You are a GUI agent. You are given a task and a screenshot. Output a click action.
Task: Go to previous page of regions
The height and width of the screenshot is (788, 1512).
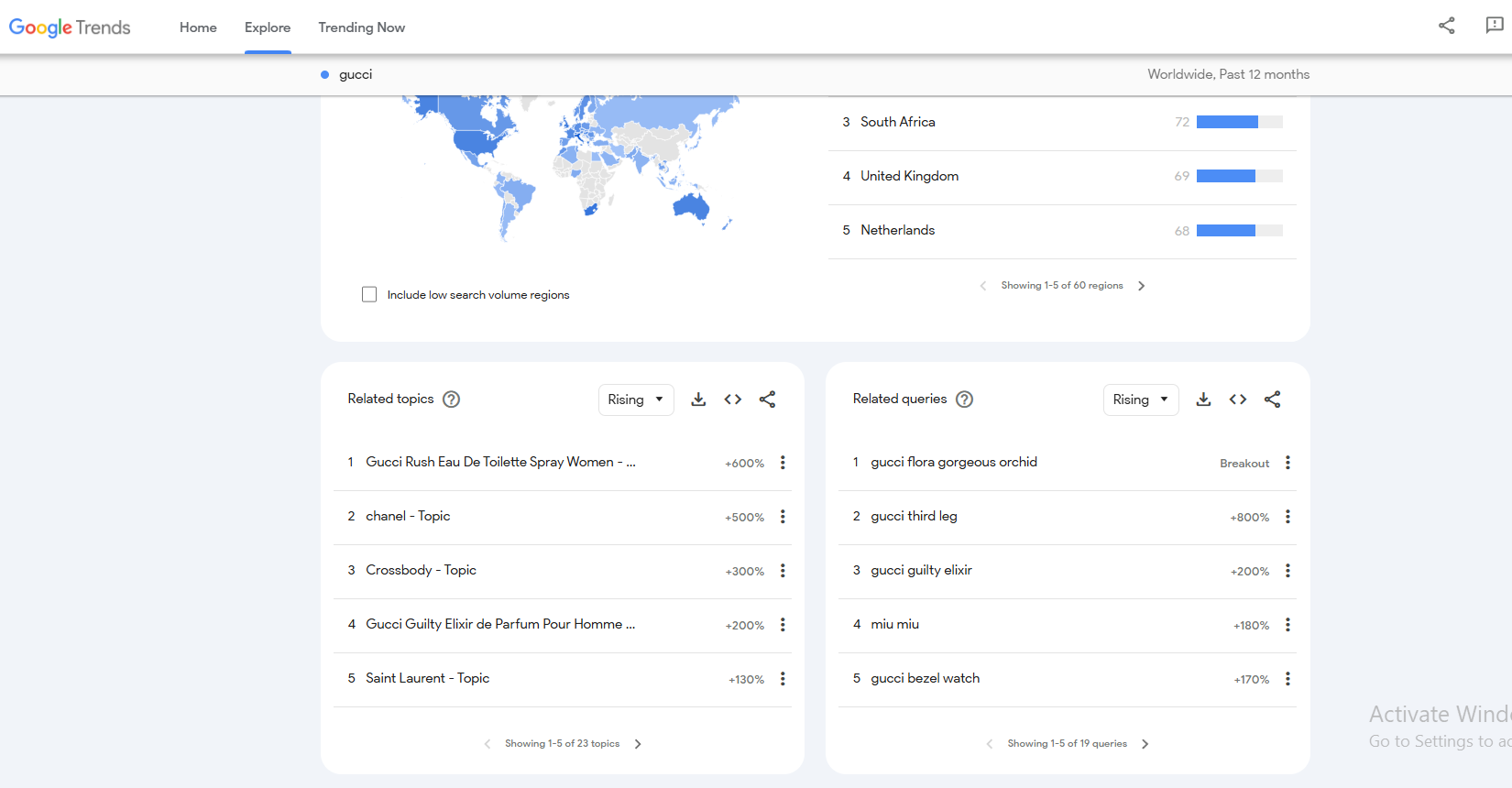pyautogui.click(x=983, y=286)
